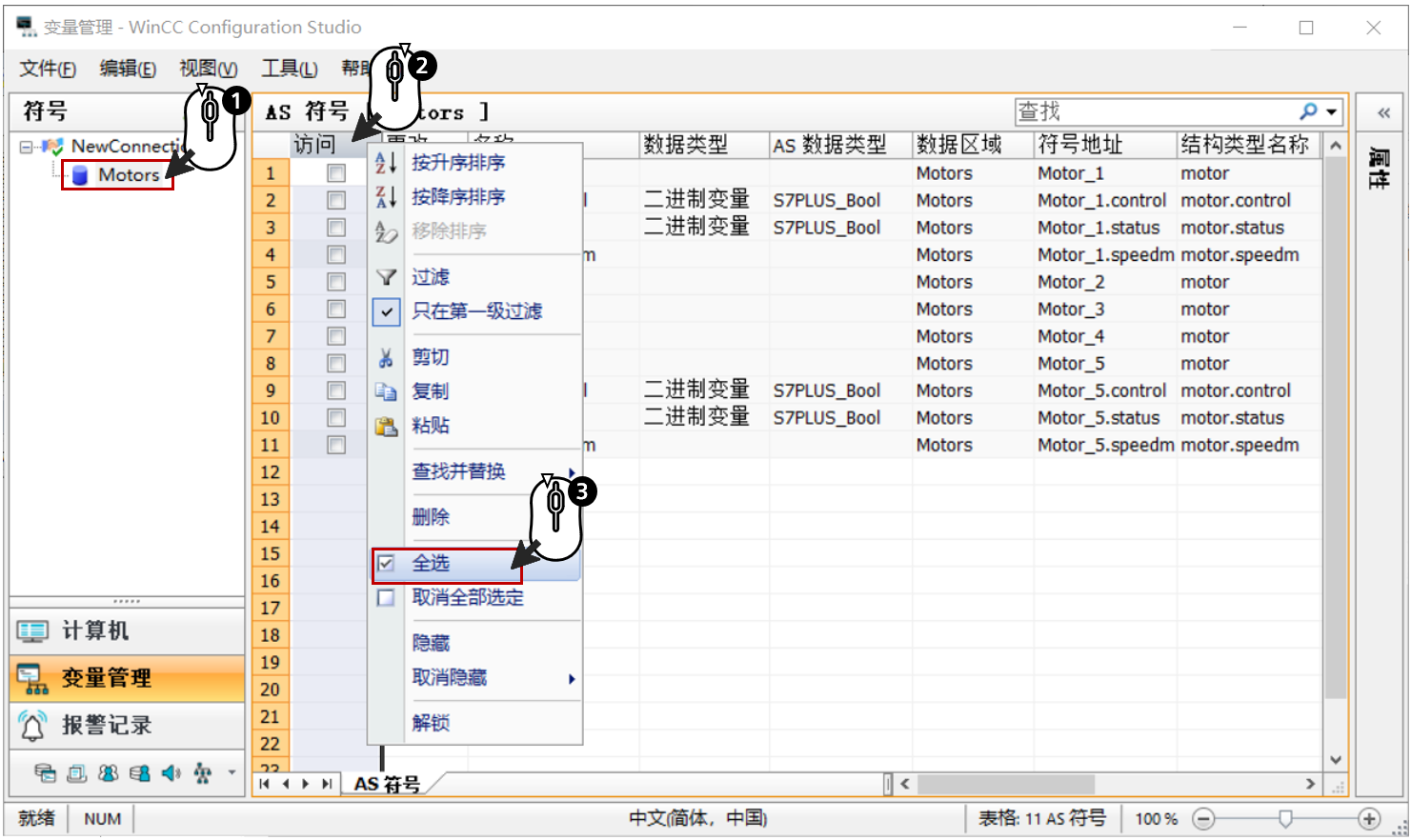The height and width of the screenshot is (840, 1411).
Task: Open the dropdown beside the search field
Action: coord(1328,111)
